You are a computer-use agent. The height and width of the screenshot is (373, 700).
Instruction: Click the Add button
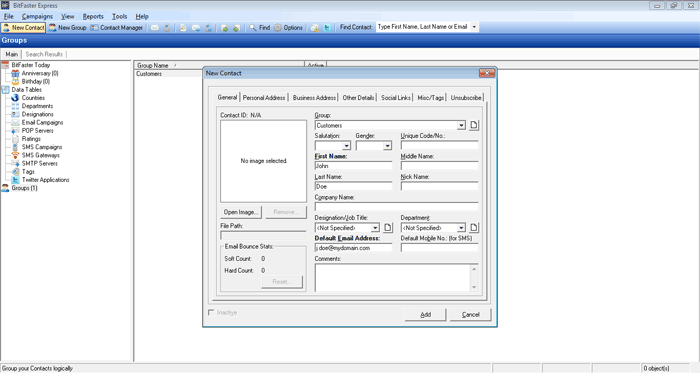point(425,315)
